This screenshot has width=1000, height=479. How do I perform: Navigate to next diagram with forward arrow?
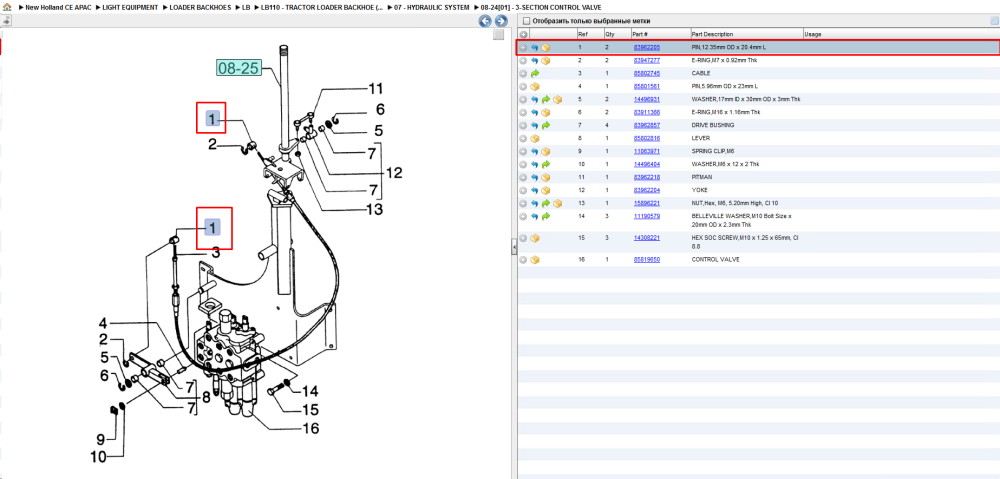(x=501, y=21)
